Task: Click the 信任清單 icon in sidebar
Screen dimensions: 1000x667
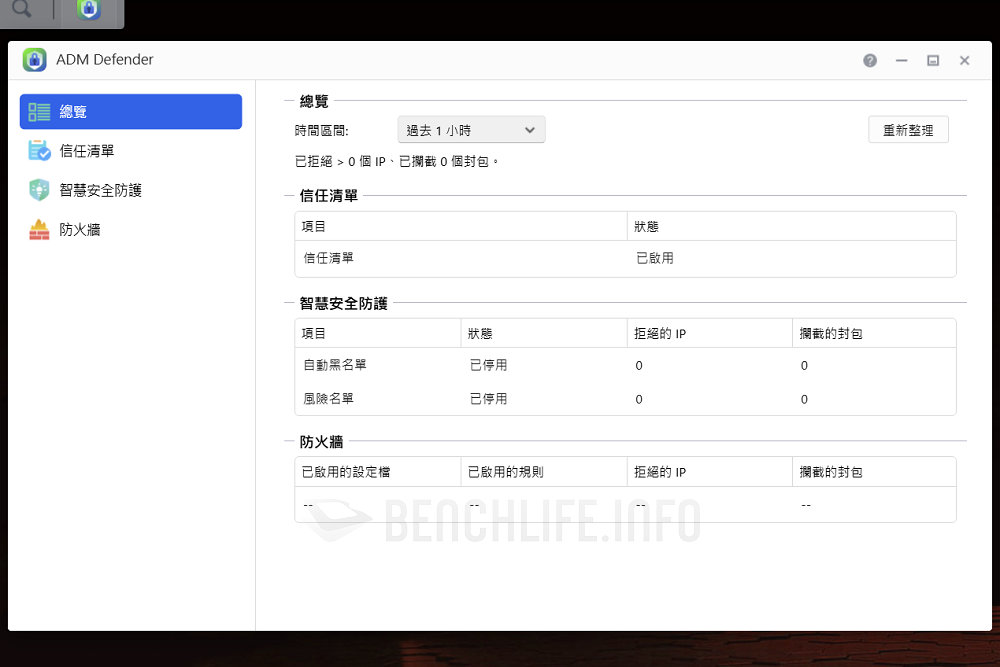Action: (x=40, y=151)
